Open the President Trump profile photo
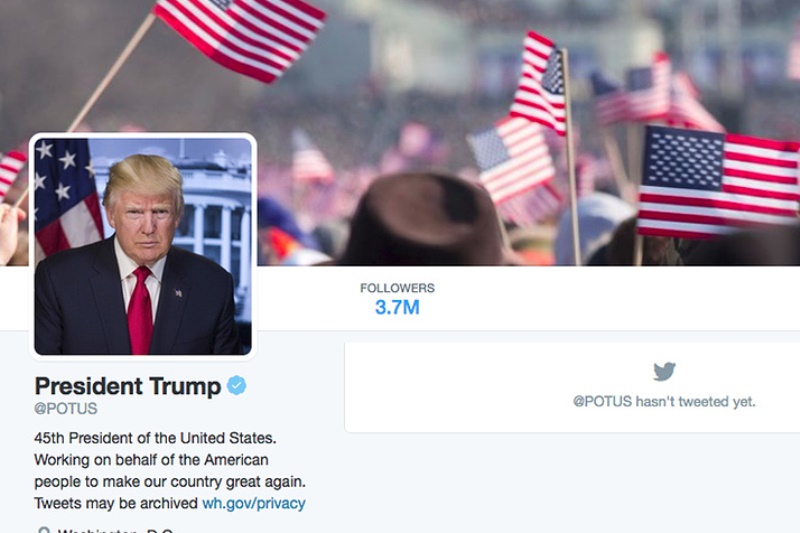 (143, 246)
